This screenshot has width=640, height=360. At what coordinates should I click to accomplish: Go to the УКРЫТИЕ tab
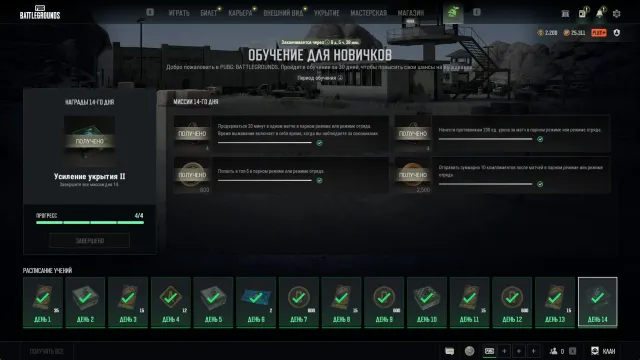327,13
